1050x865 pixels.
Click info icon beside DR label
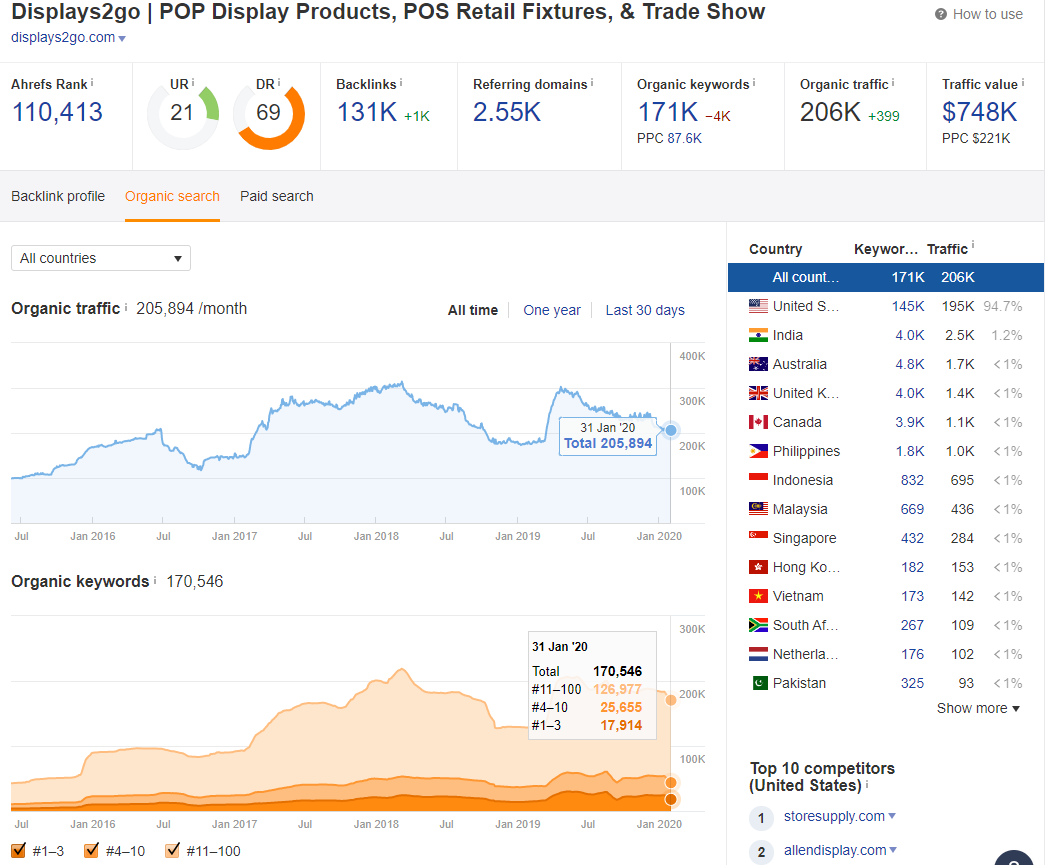click(x=279, y=82)
